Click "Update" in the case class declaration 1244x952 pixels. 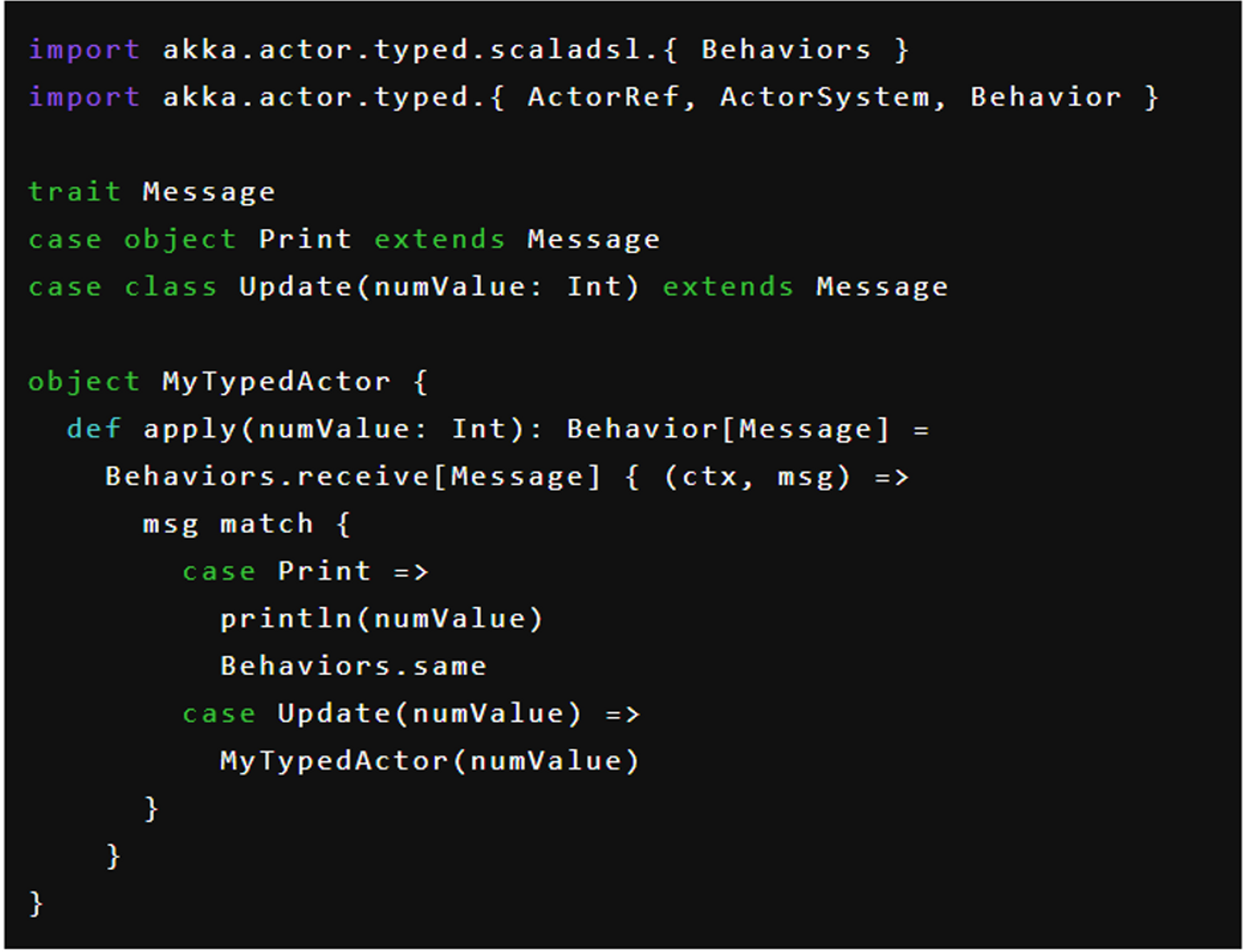(x=295, y=287)
